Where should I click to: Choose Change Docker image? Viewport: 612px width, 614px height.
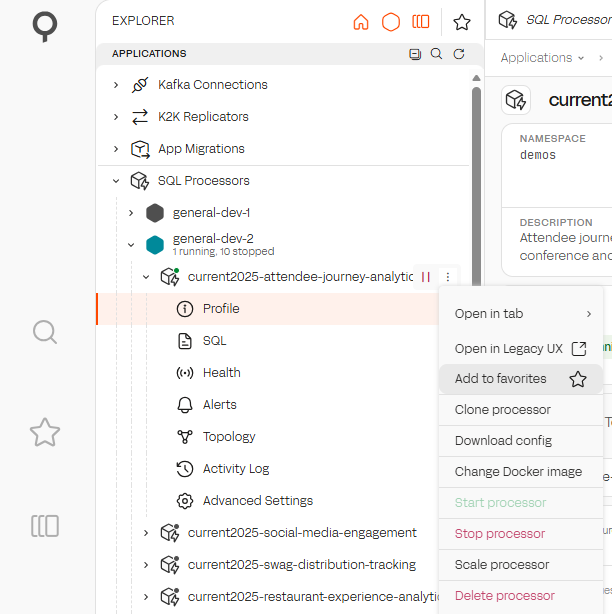(521, 472)
